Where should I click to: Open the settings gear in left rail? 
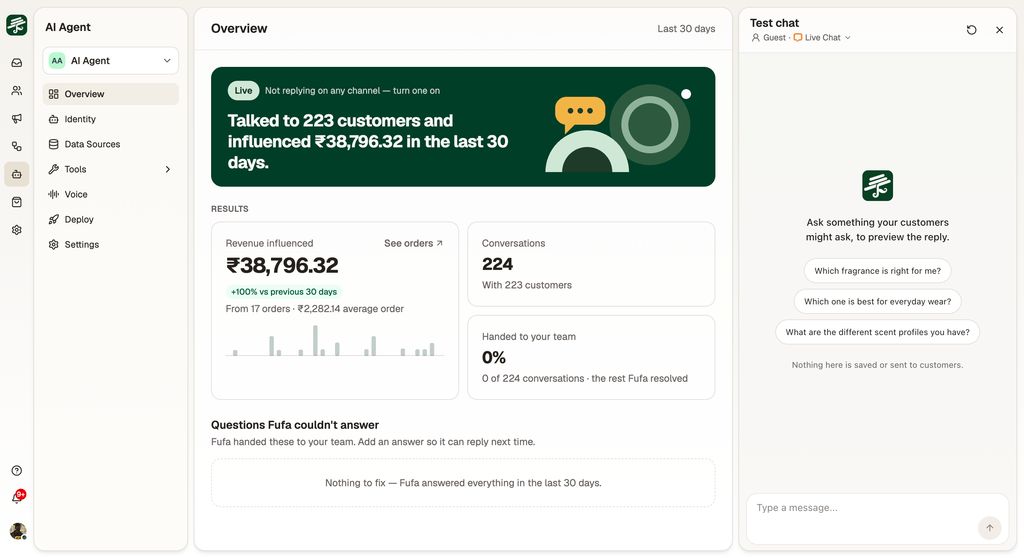point(17,230)
